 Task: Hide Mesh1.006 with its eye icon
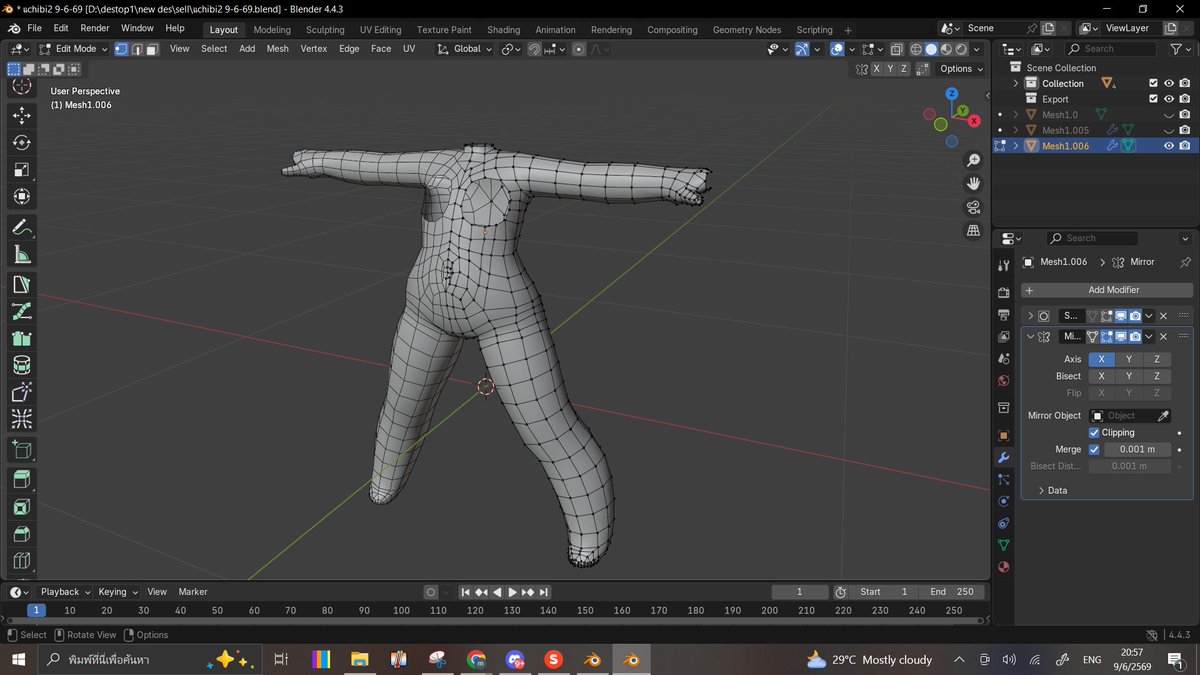click(1168, 146)
